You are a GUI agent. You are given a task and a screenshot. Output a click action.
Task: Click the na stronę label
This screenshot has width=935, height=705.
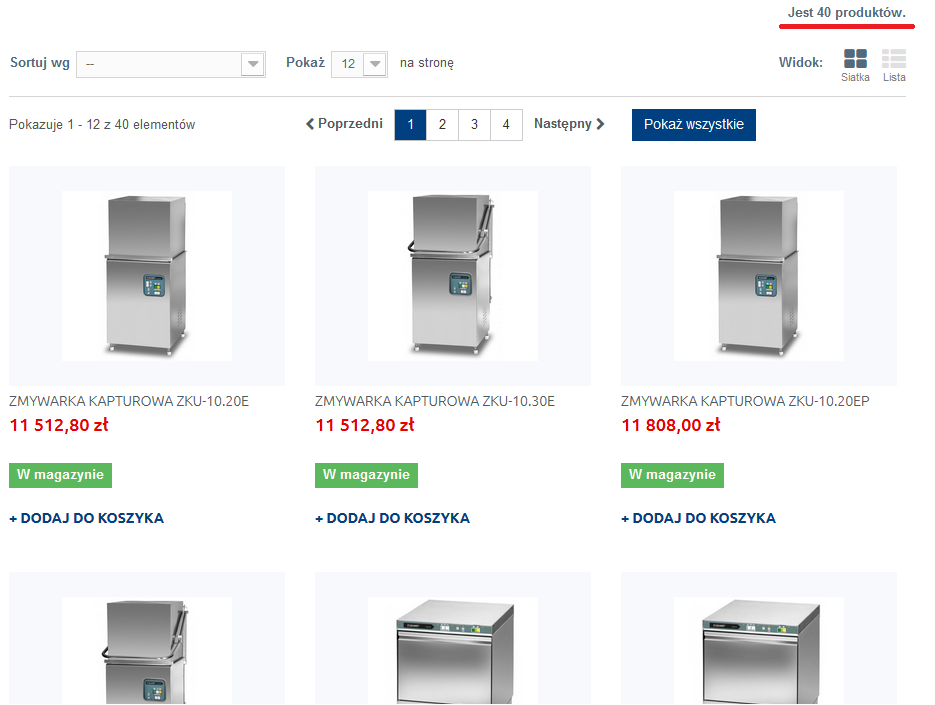[x=427, y=63]
